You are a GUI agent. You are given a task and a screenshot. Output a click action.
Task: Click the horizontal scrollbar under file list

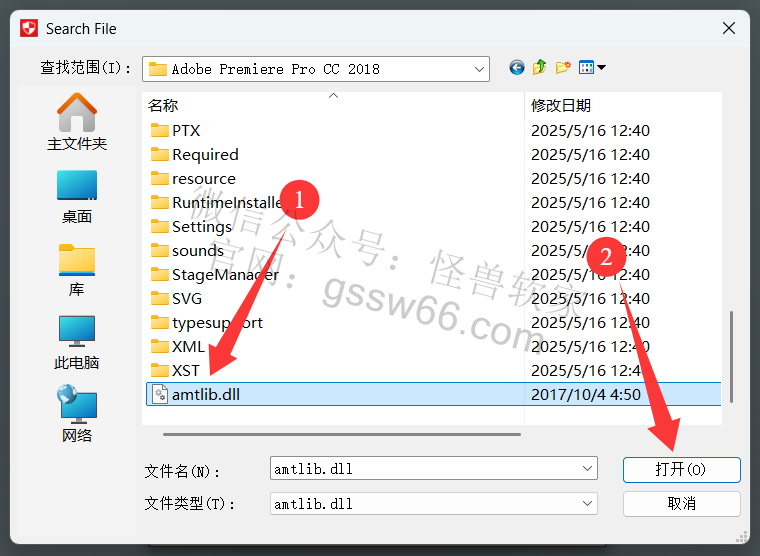(342, 434)
